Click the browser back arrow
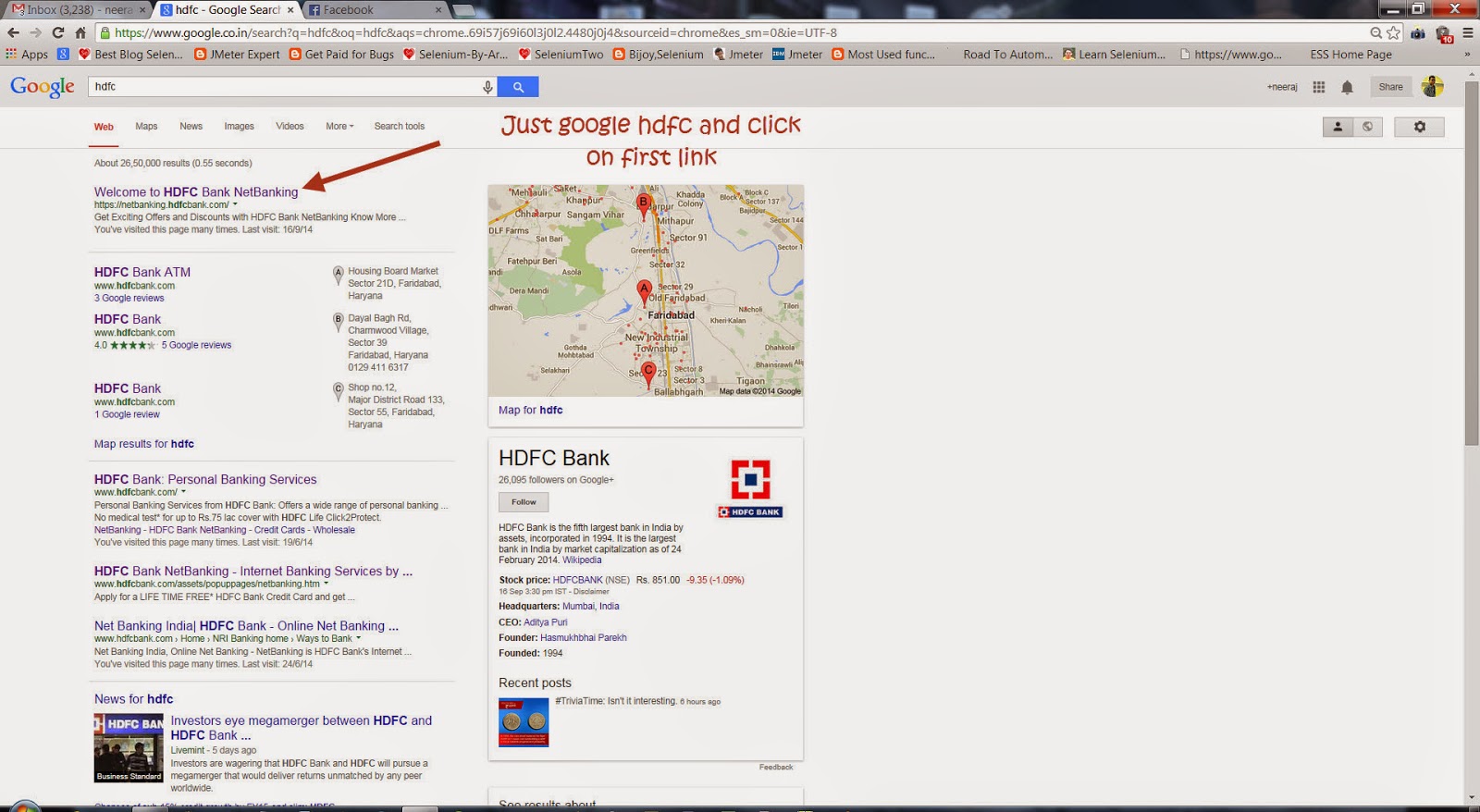1480x812 pixels. [13, 32]
